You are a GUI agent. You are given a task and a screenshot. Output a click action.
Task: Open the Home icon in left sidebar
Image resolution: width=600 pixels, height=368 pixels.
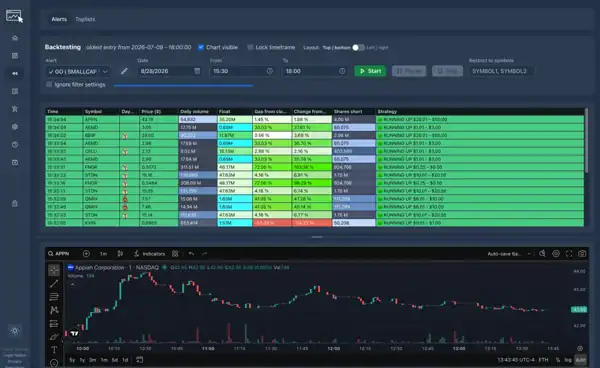15,38
